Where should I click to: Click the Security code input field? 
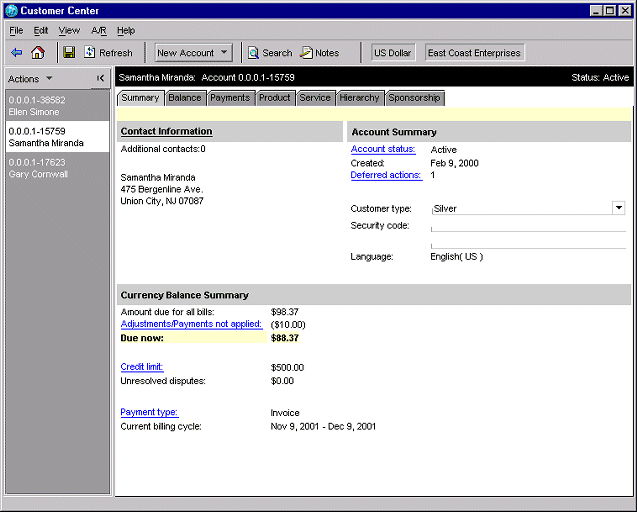click(x=527, y=226)
